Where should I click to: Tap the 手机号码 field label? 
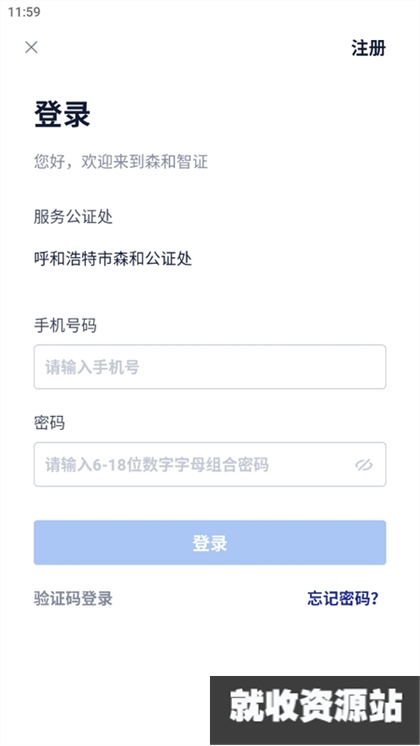(65, 326)
